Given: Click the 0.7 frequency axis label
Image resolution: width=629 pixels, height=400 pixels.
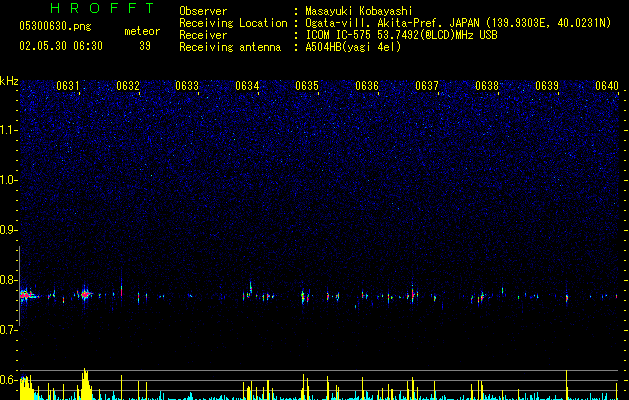Looking at the screenshot, I should pyautogui.click(x=9, y=330).
